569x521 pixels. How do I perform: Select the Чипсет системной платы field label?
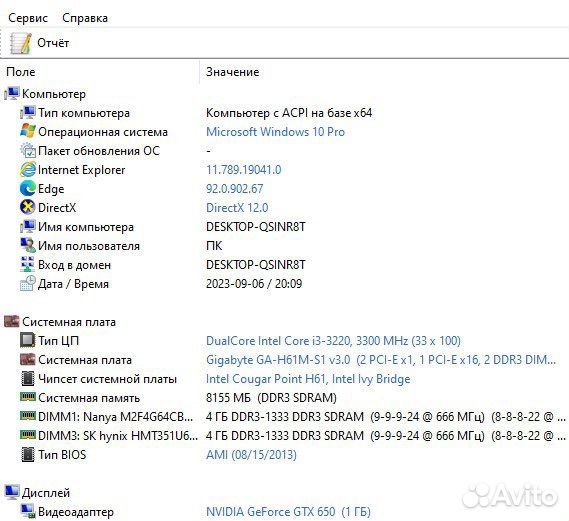pos(107,379)
